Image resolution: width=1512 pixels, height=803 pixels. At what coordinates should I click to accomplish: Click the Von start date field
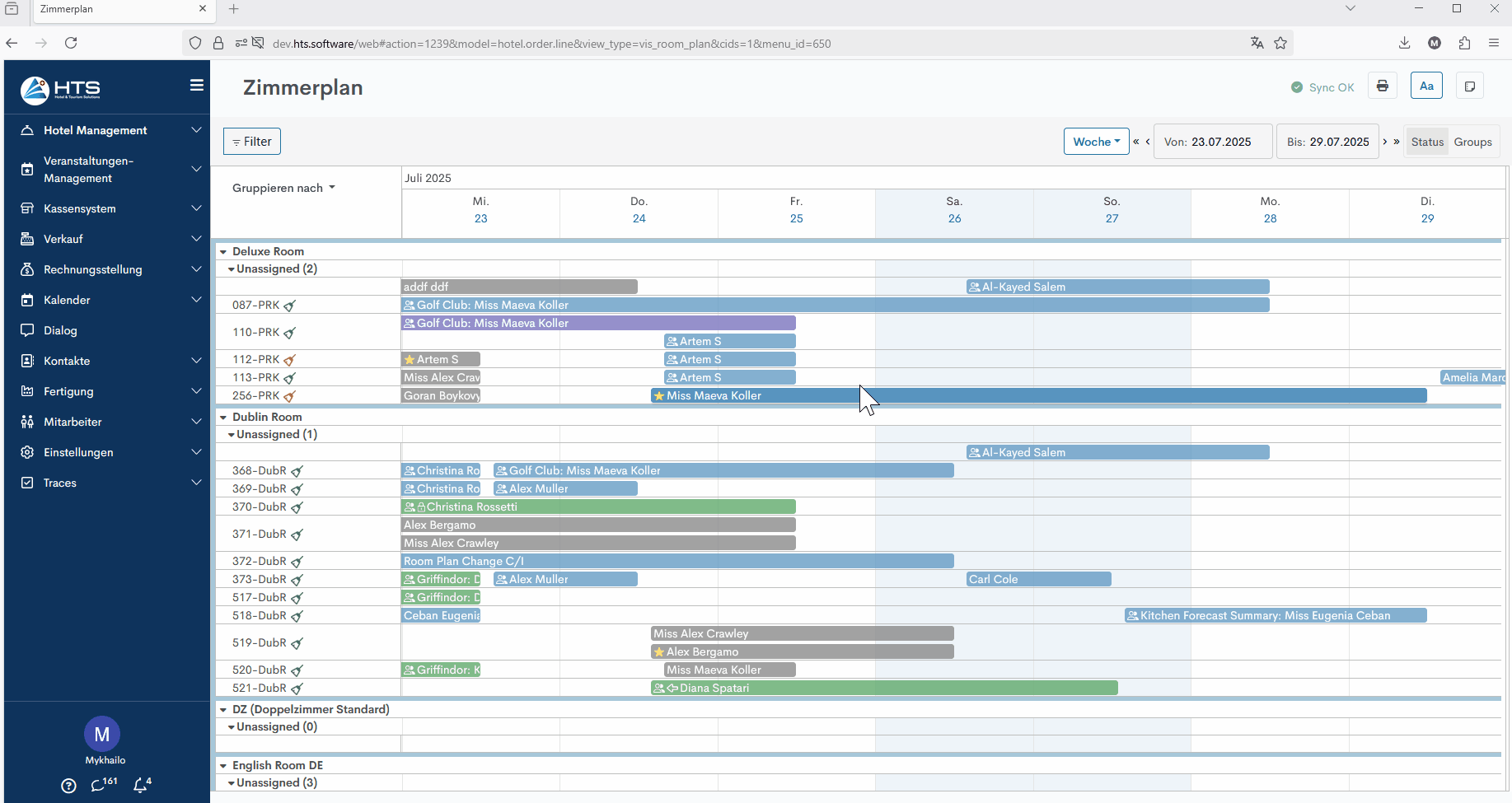click(x=1213, y=142)
